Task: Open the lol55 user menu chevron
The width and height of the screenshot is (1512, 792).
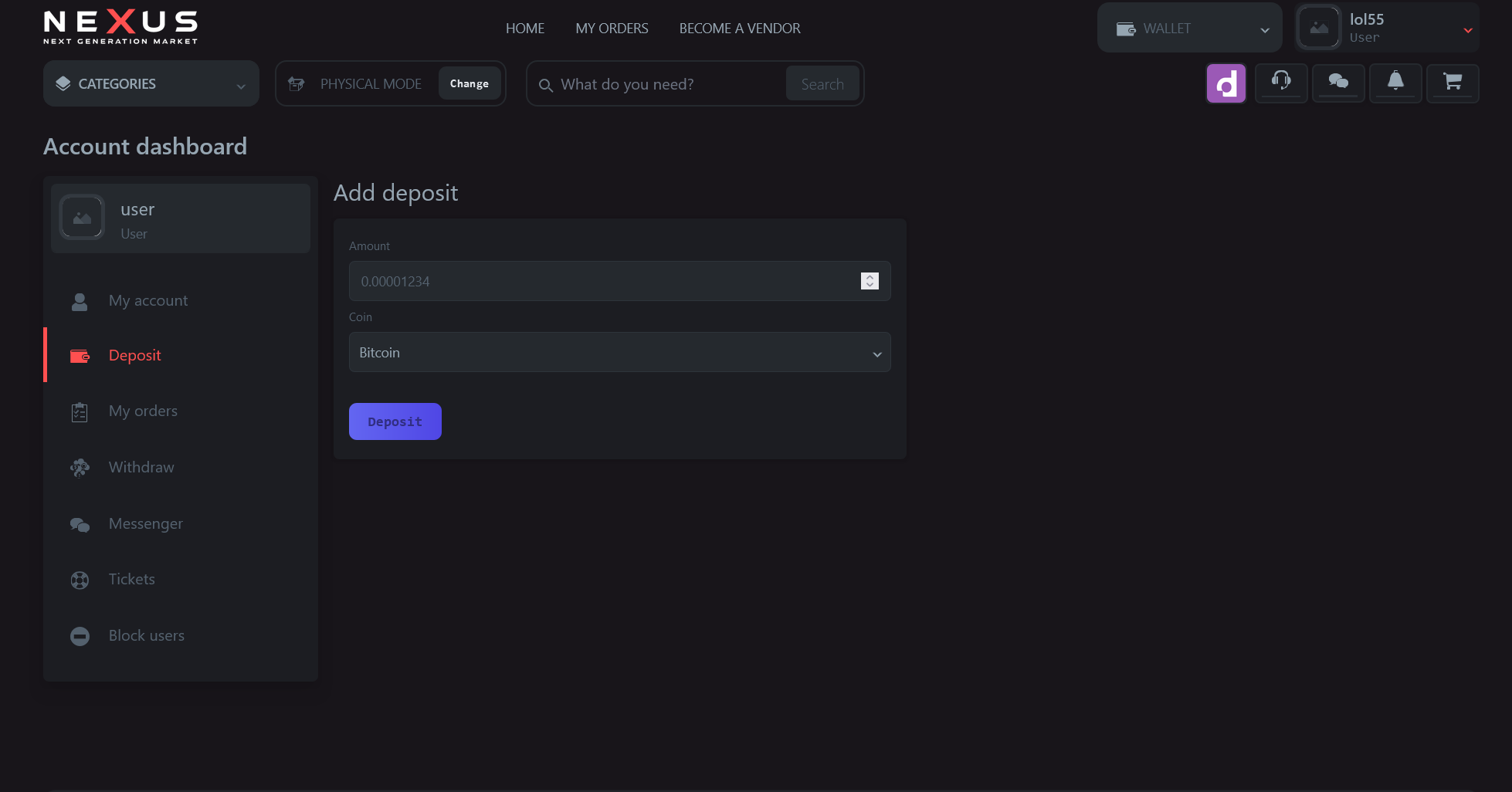Action: [x=1467, y=30]
